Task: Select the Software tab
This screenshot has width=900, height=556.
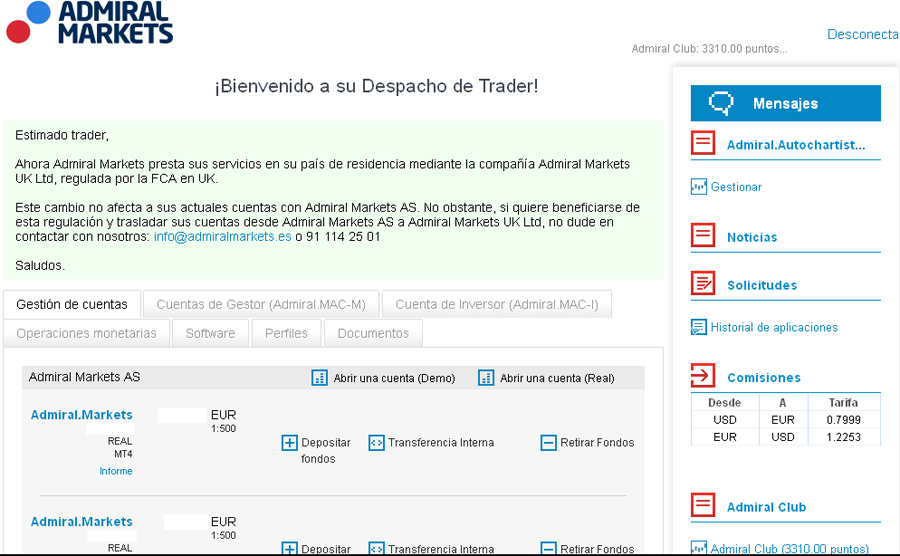Action: 210,333
